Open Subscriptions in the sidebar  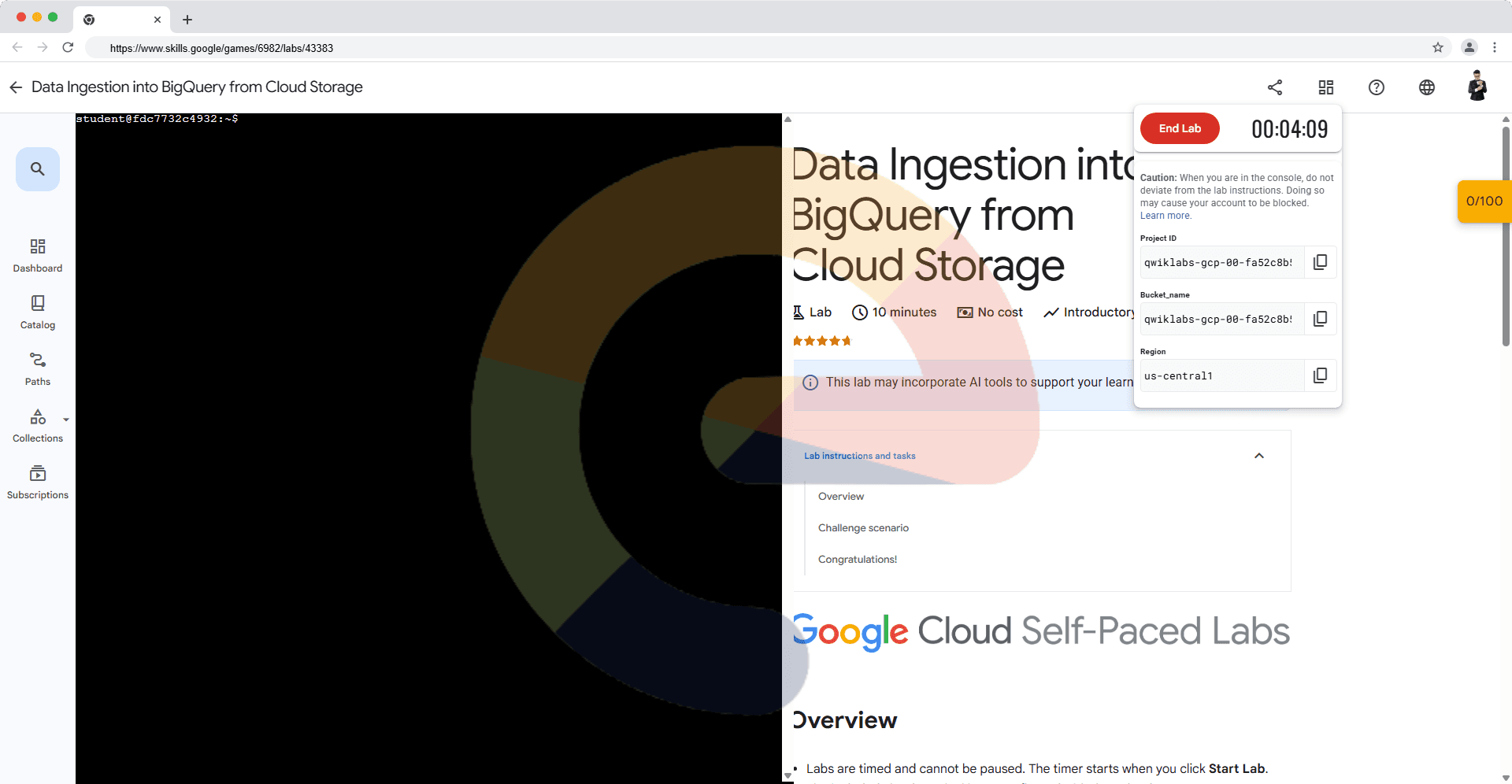(x=37, y=483)
